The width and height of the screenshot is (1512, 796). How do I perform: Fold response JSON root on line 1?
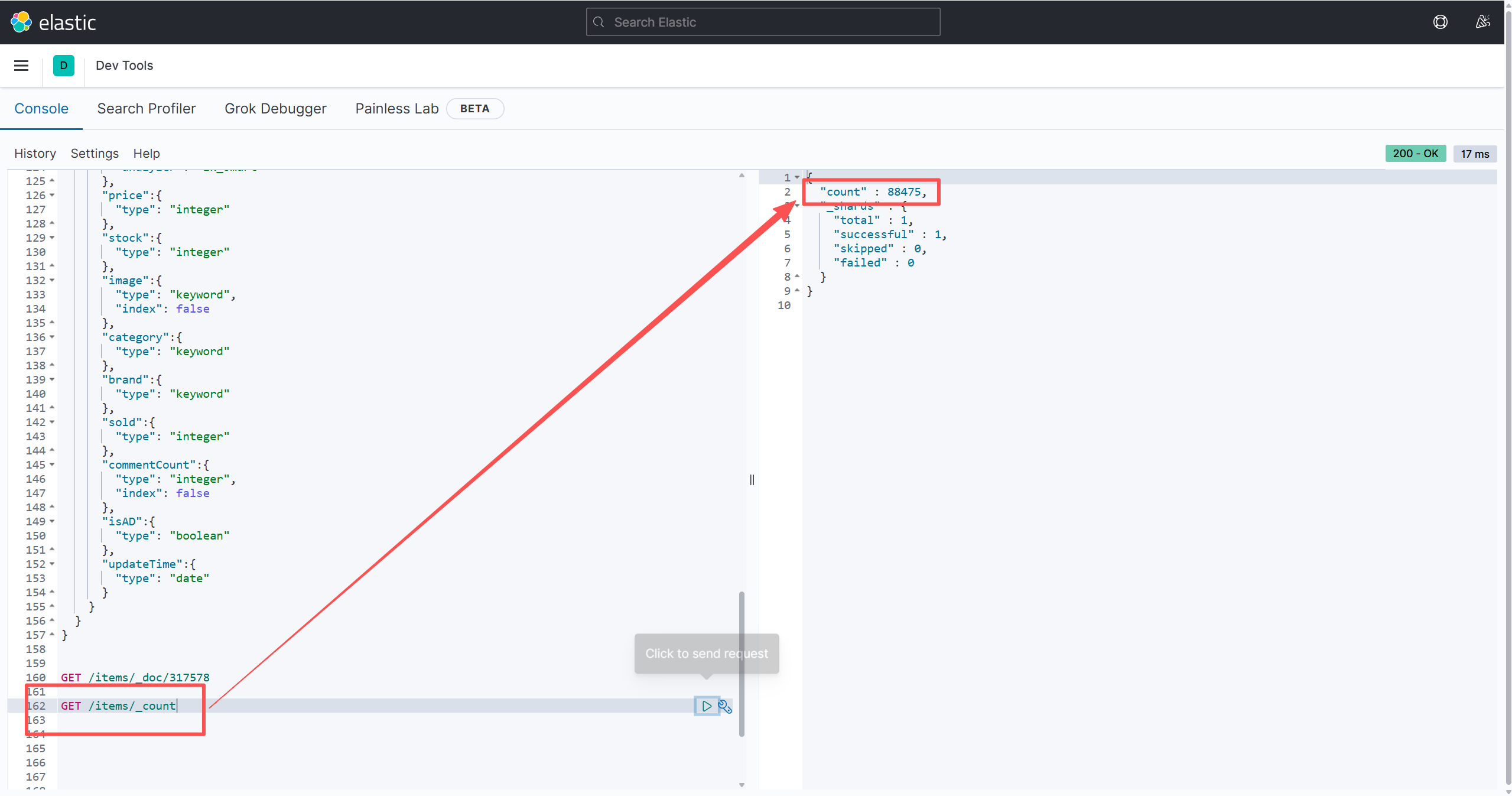(797, 177)
